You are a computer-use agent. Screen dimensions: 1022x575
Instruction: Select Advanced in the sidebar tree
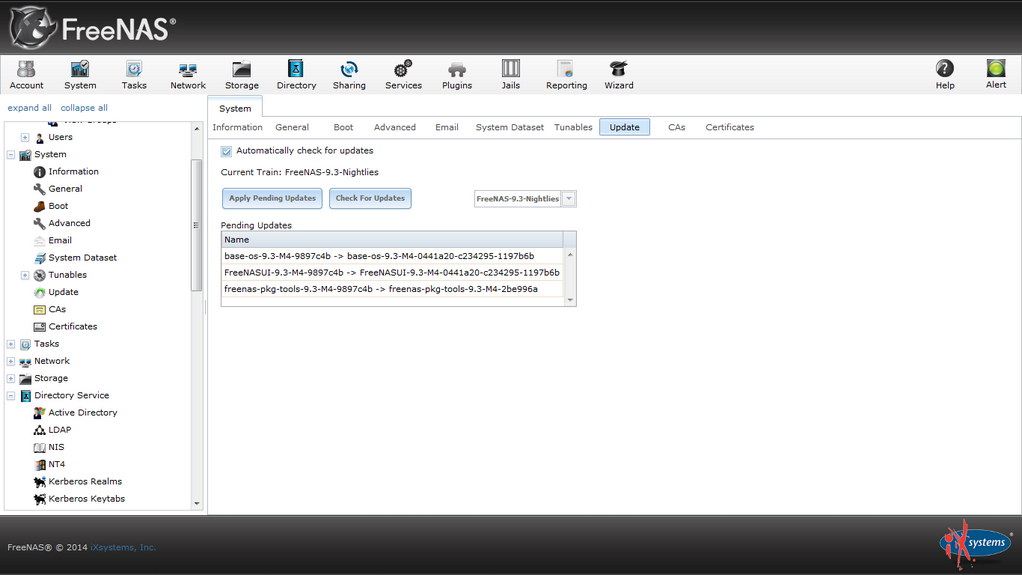[x=62, y=223]
